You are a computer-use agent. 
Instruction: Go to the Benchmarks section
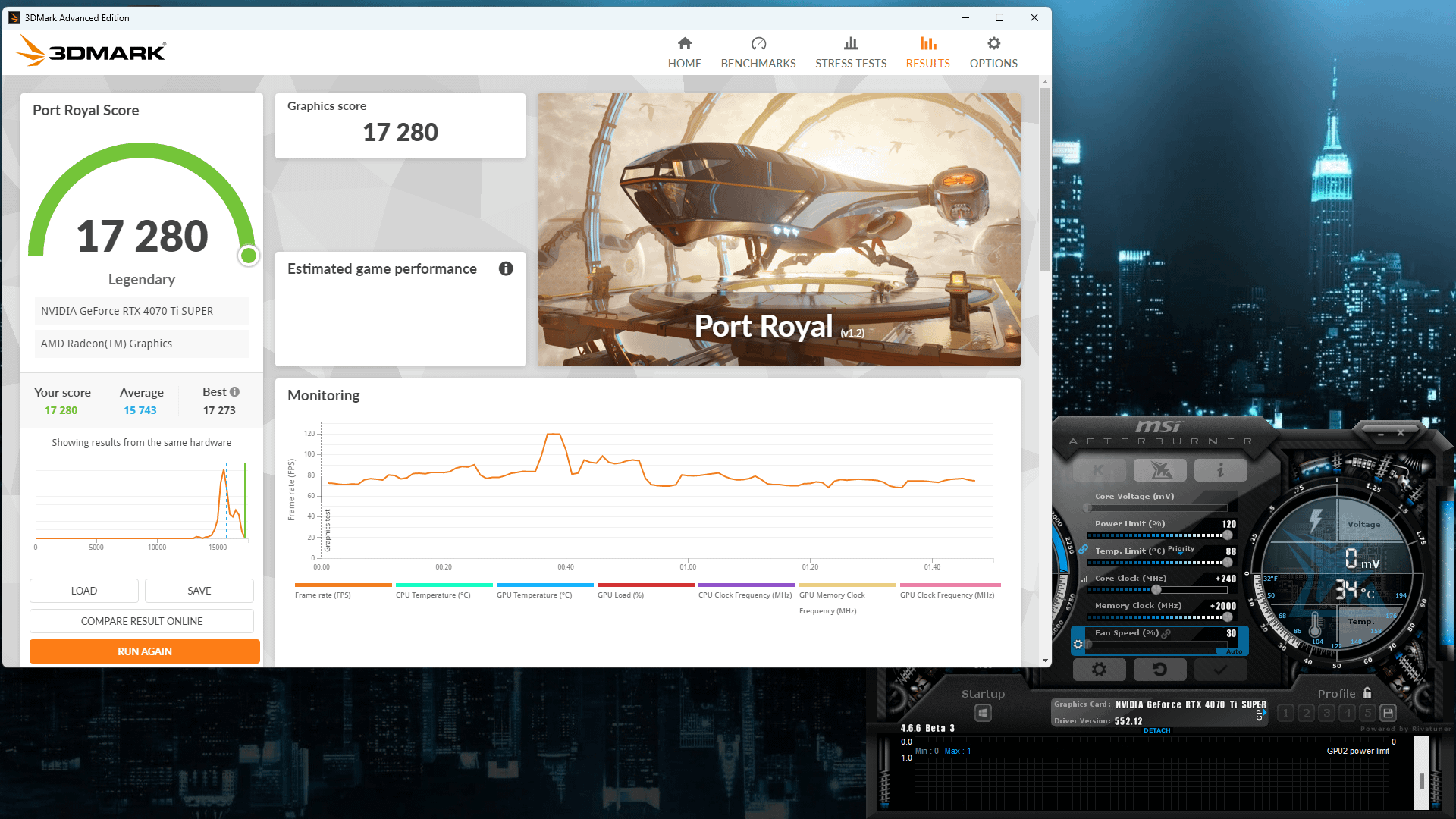[758, 52]
